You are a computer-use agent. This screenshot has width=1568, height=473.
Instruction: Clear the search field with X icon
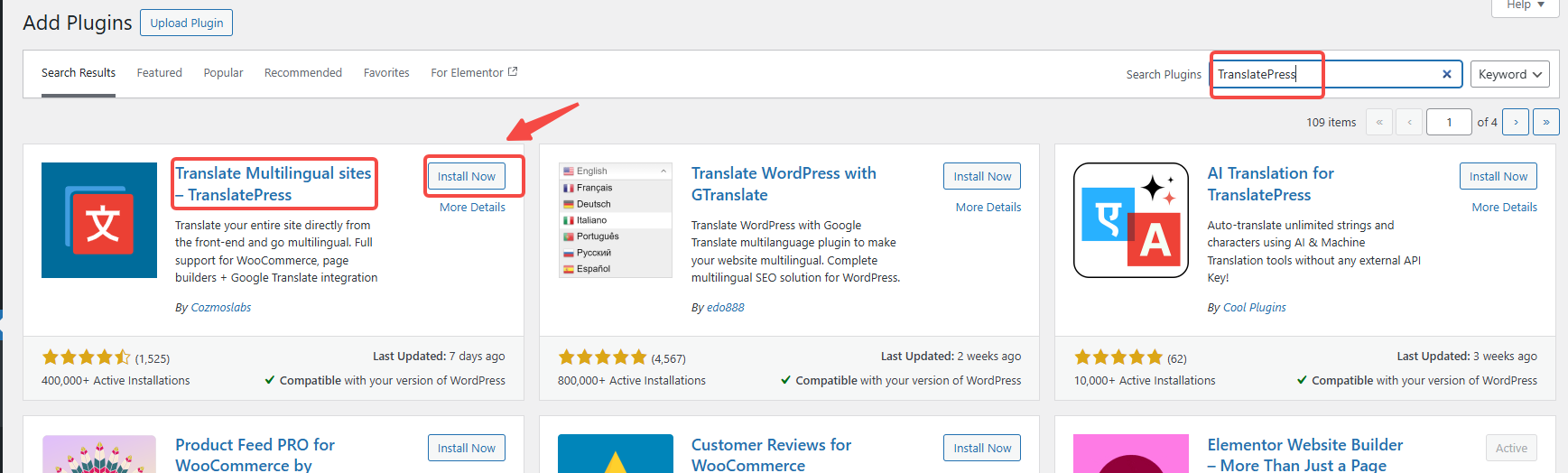(1446, 74)
